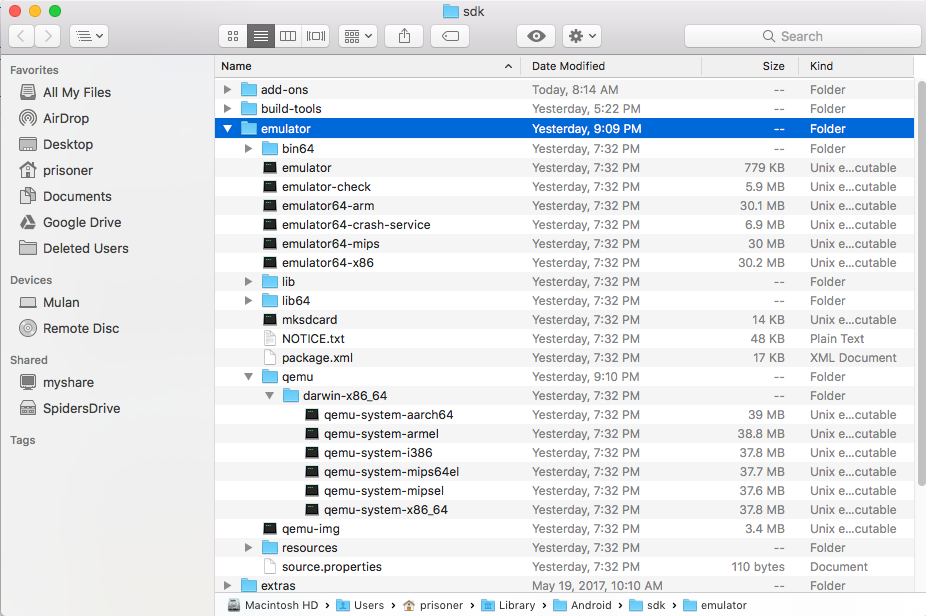Switch to icon view
926x616 pixels.
click(233, 36)
